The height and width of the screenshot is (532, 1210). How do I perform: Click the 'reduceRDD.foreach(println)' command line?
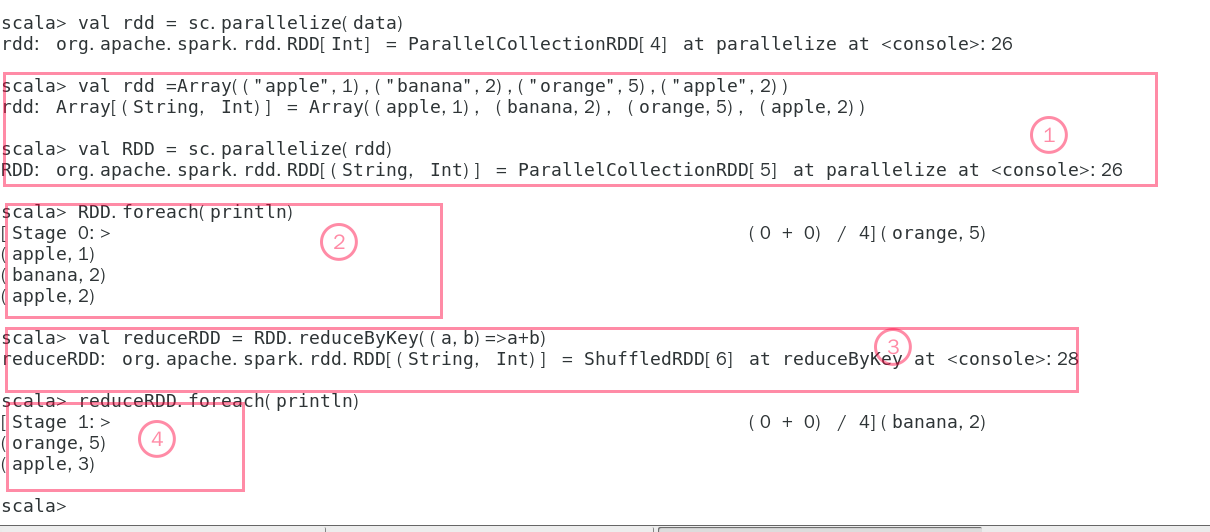[181, 401]
